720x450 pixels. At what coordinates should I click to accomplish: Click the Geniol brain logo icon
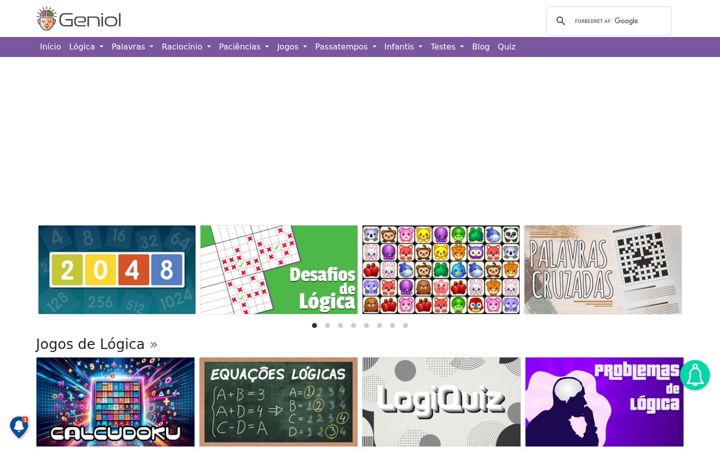(x=46, y=19)
